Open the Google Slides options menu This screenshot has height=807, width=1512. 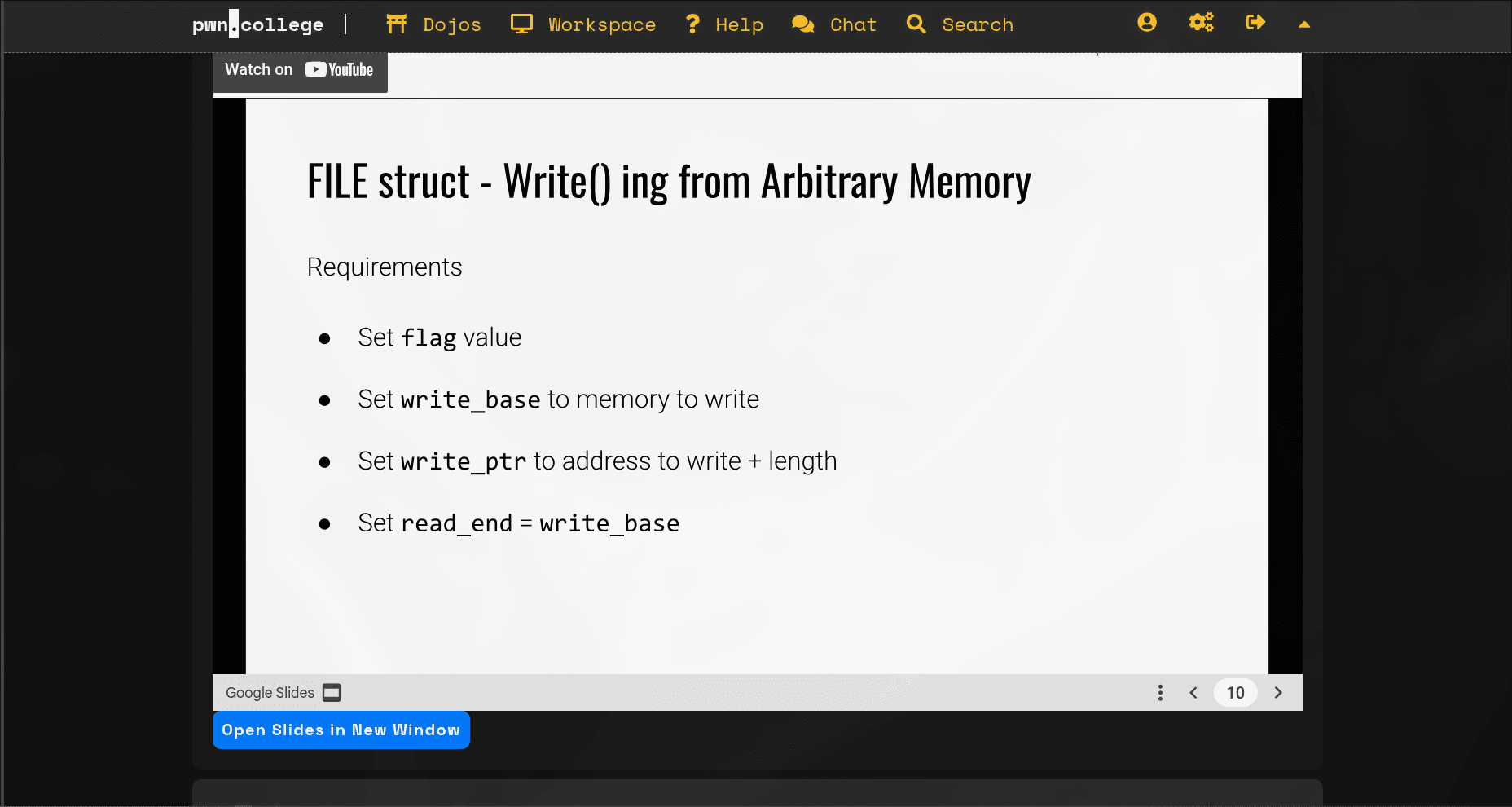click(x=1160, y=693)
